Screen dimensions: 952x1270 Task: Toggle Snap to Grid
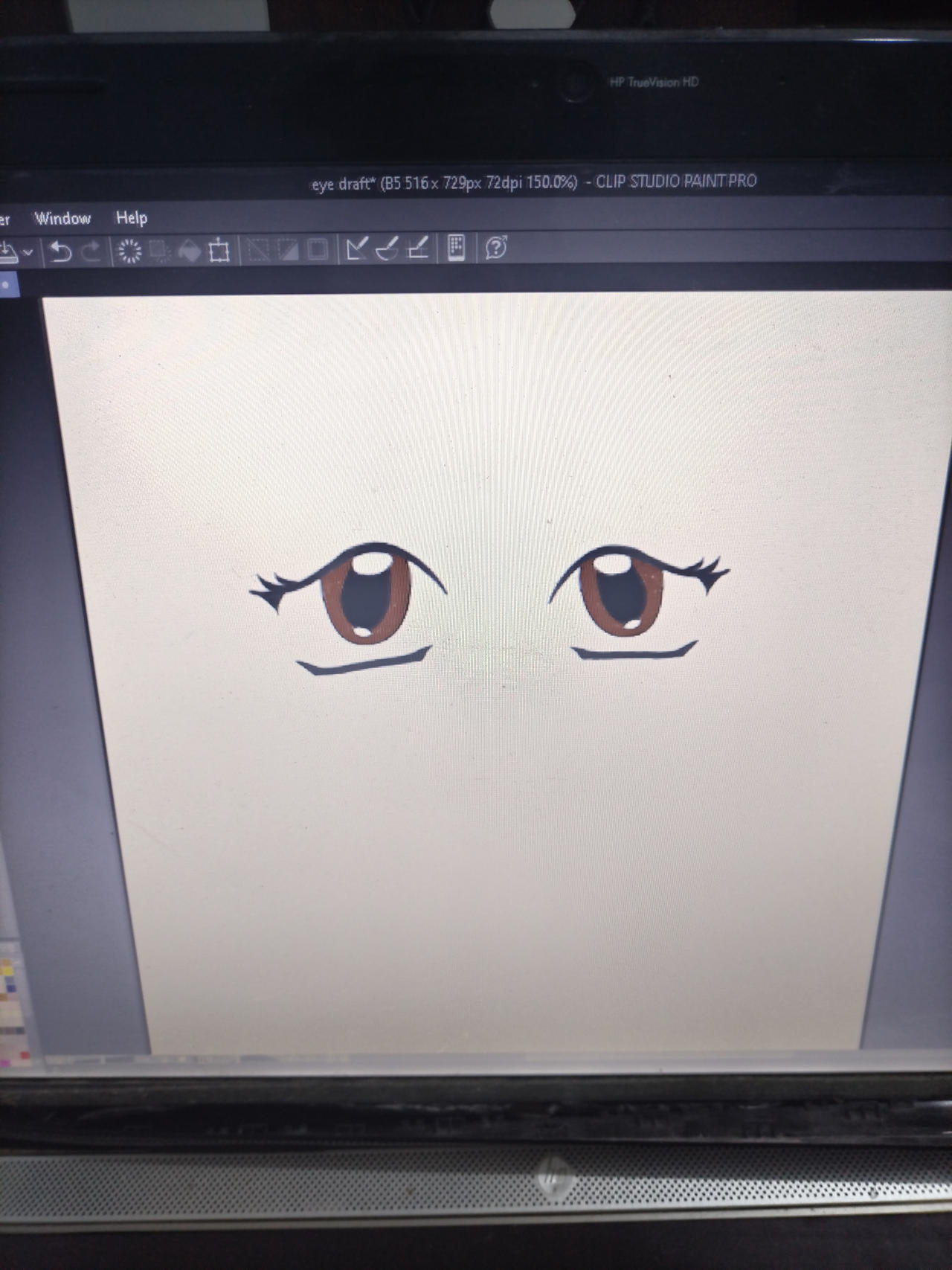tap(418, 248)
